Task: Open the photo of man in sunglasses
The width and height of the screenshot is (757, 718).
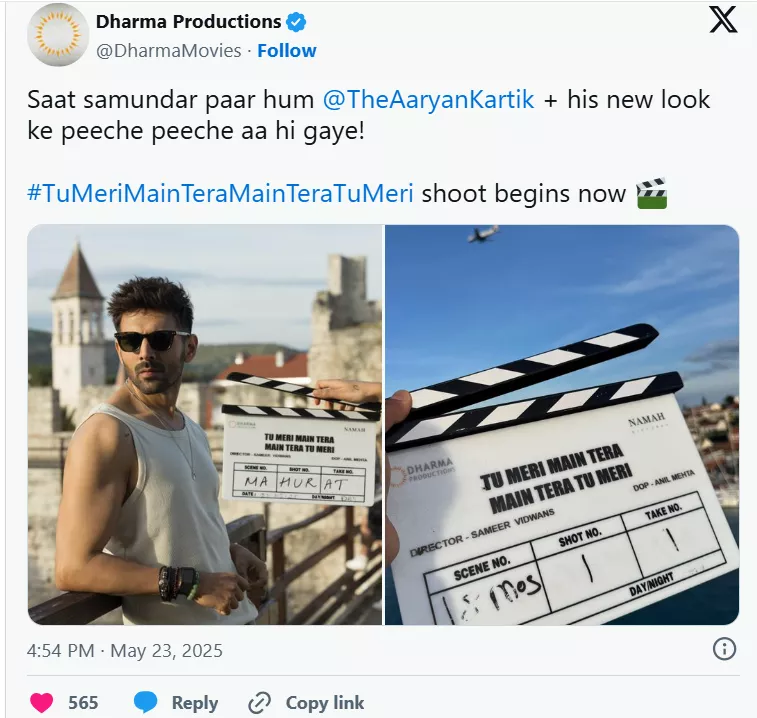Action: pyautogui.click(x=205, y=425)
